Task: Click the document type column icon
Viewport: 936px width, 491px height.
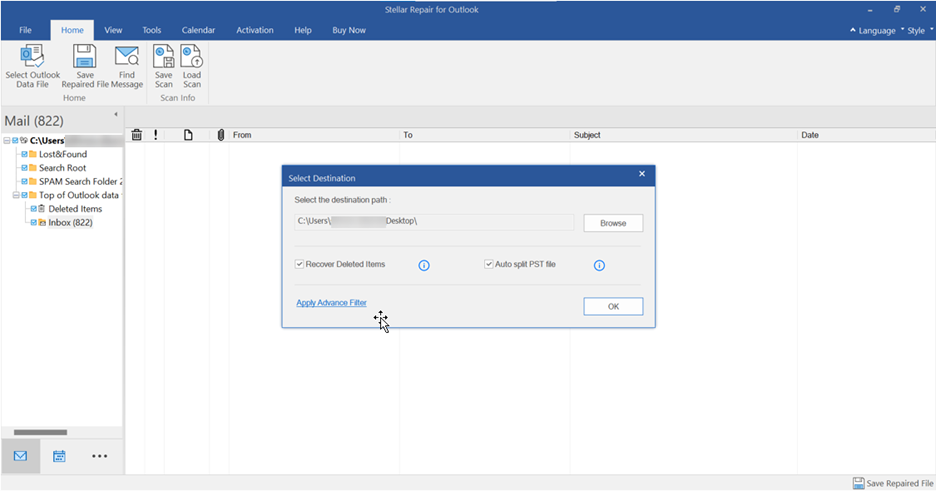Action: 188,135
